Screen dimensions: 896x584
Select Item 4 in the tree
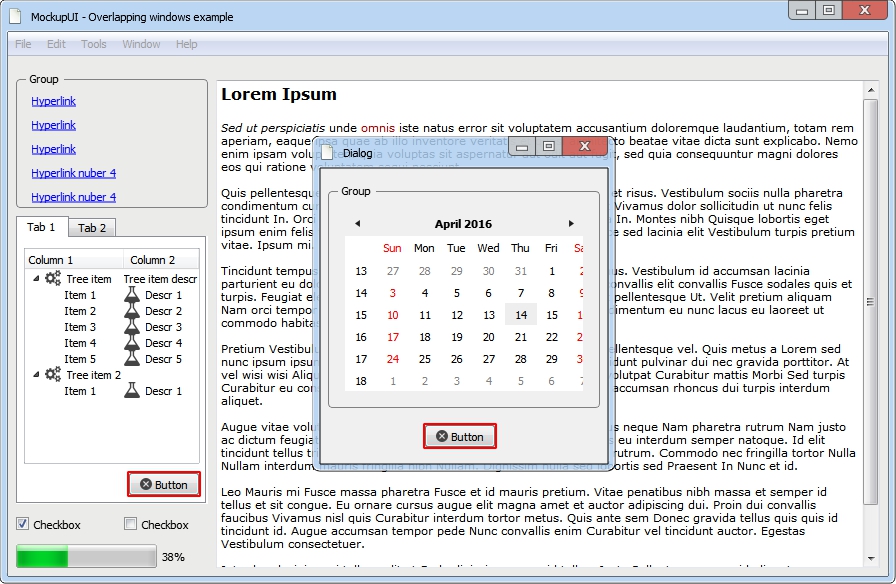coord(80,343)
